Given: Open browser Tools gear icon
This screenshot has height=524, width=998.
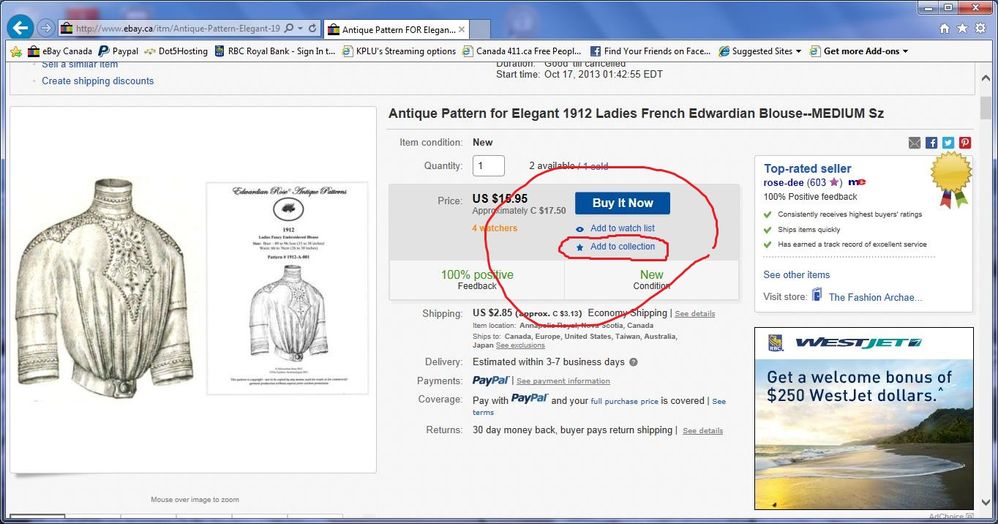Looking at the screenshot, I should (981, 28).
